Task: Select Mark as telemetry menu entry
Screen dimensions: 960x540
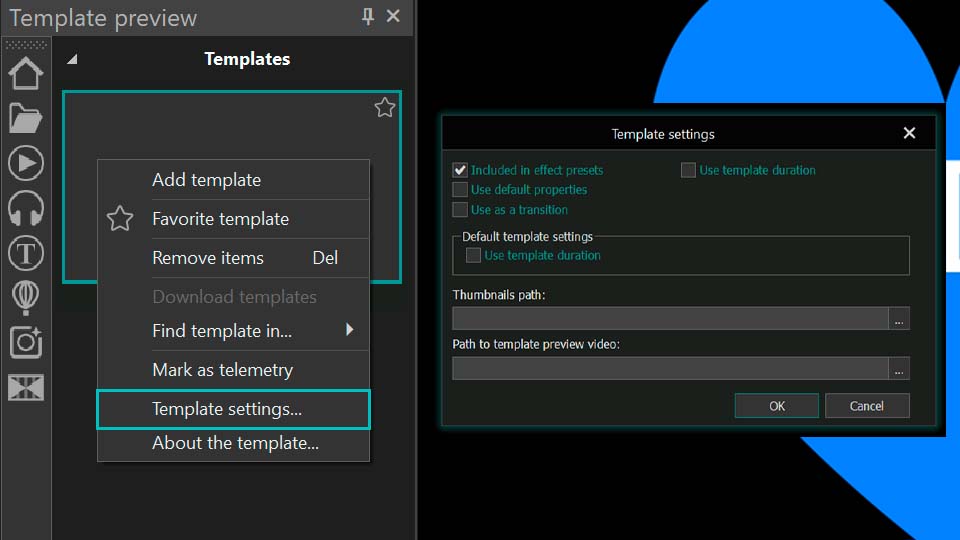Action: pyautogui.click(x=233, y=370)
